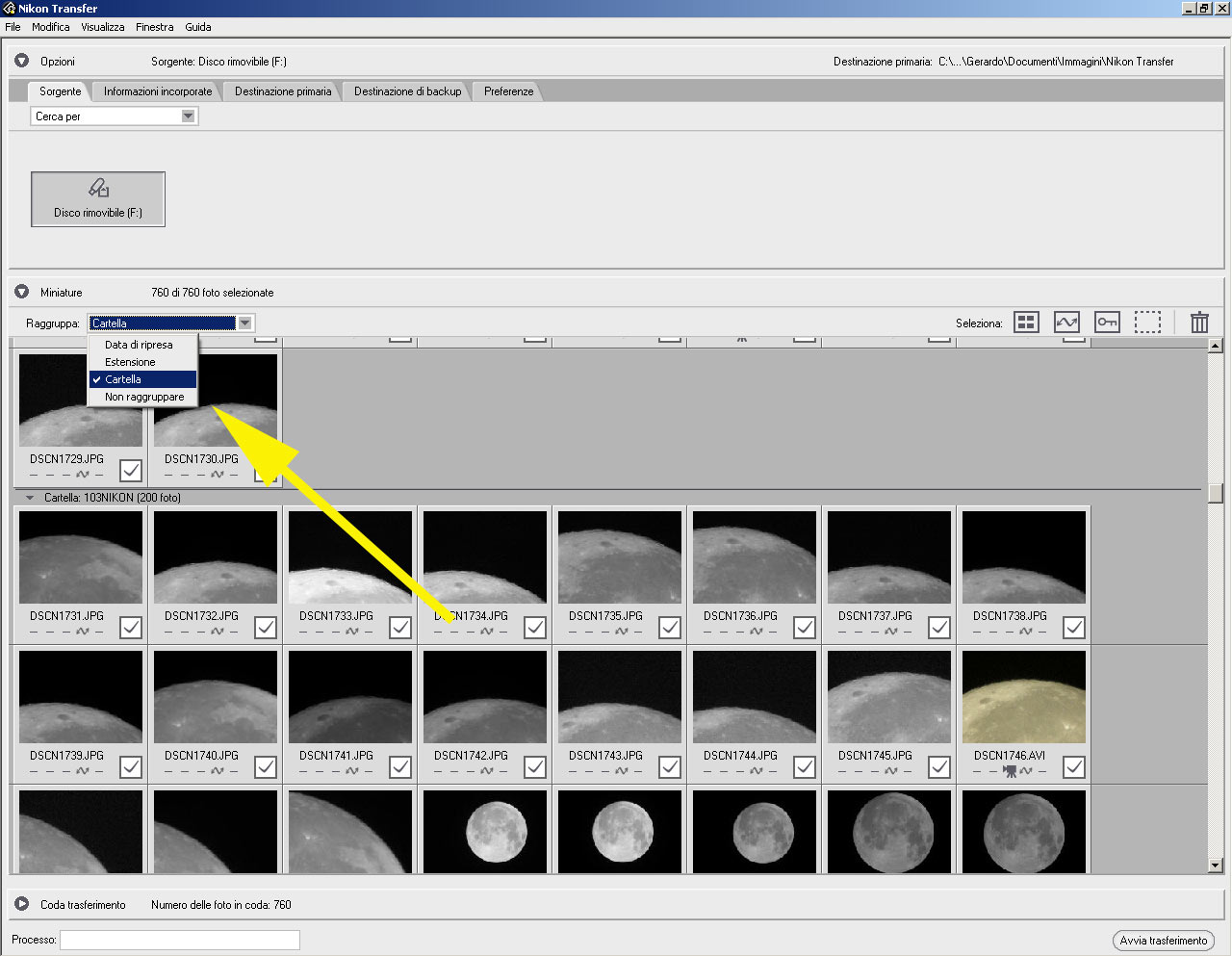The height and width of the screenshot is (956, 1232).
Task: Choose Non raggruppare option
Action: [142, 397]
